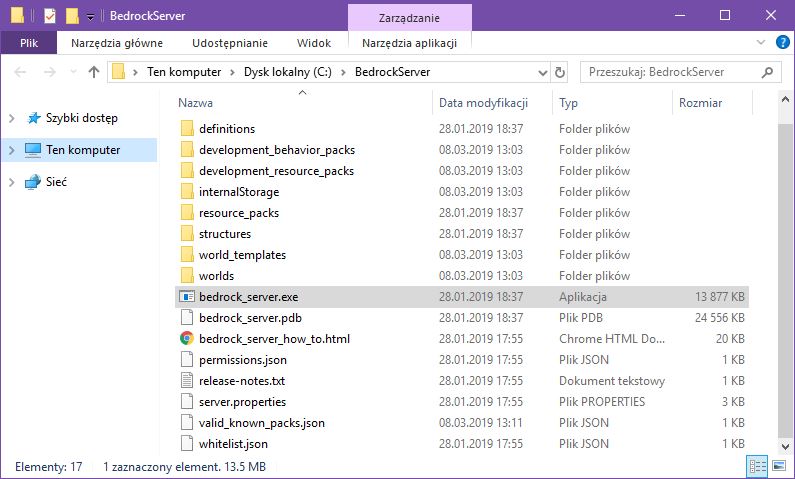Viewport: 795px width, 479px height.
Task: Click the New folder quick access icon
Action: pos(72,16)
